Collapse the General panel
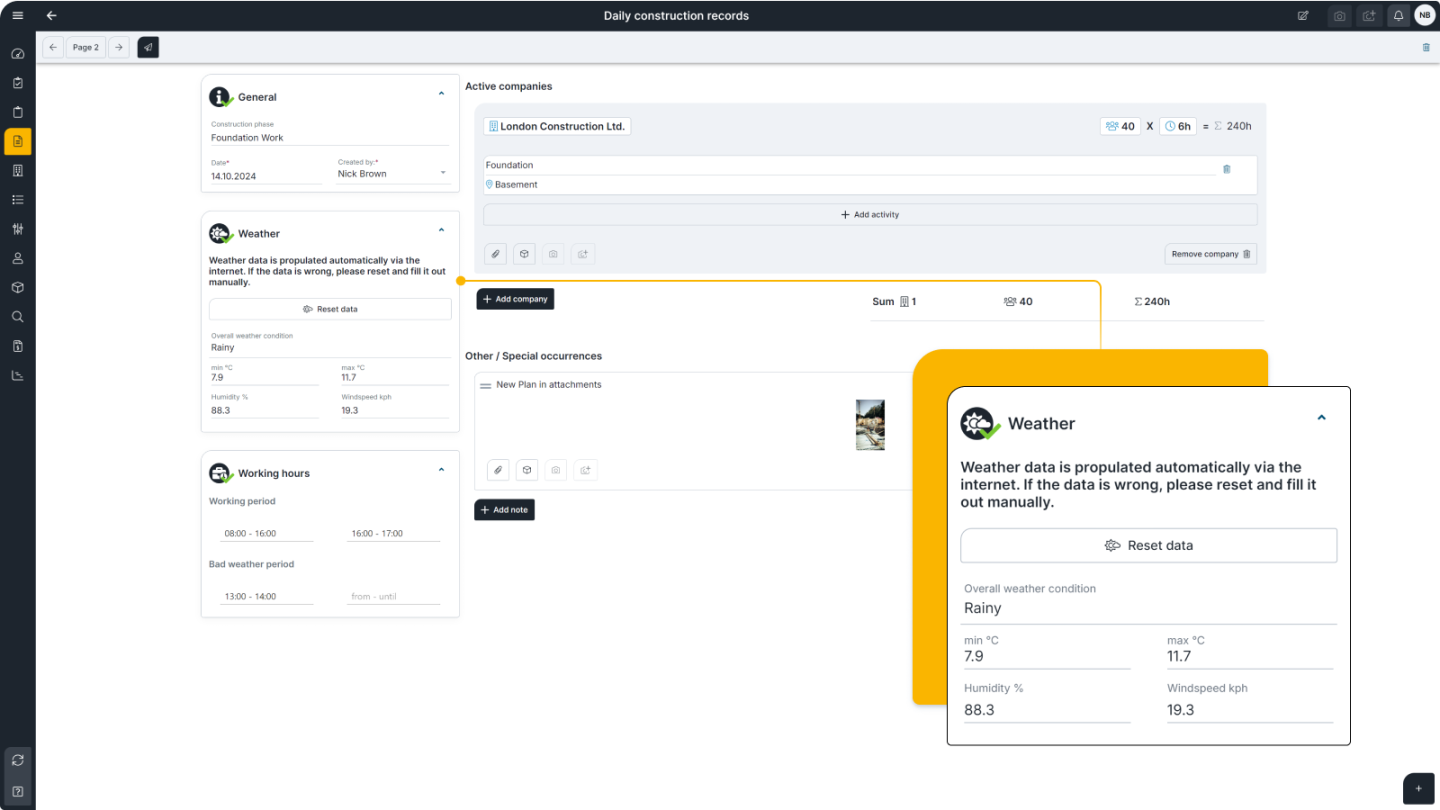The width and height of the screenshot is (1440, 810). click(441, 92)
